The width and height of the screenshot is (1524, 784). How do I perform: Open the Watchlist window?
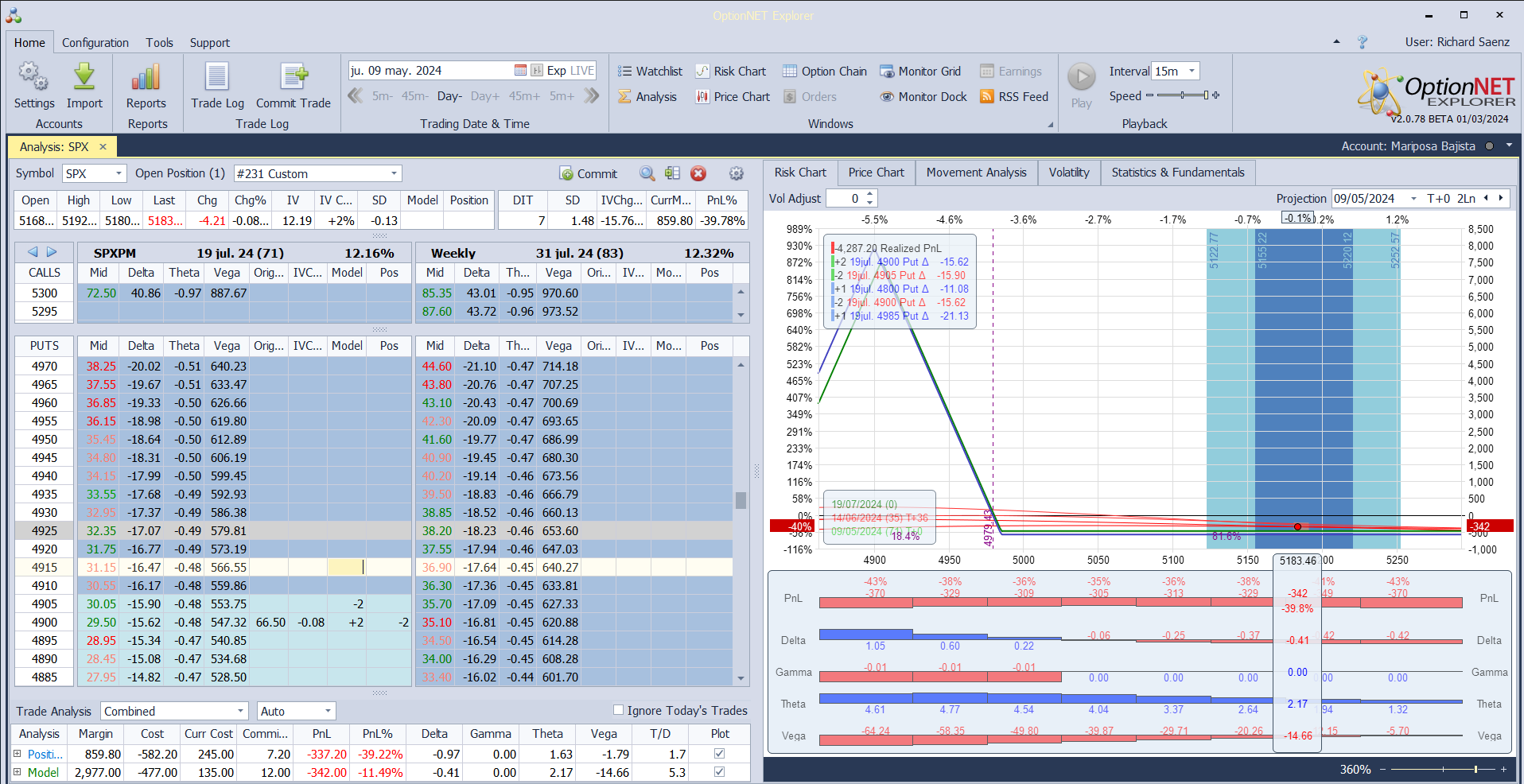tap(650, 72)
